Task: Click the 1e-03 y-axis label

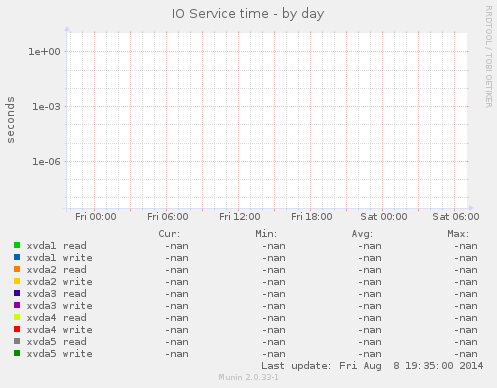Action: (46, 107)
